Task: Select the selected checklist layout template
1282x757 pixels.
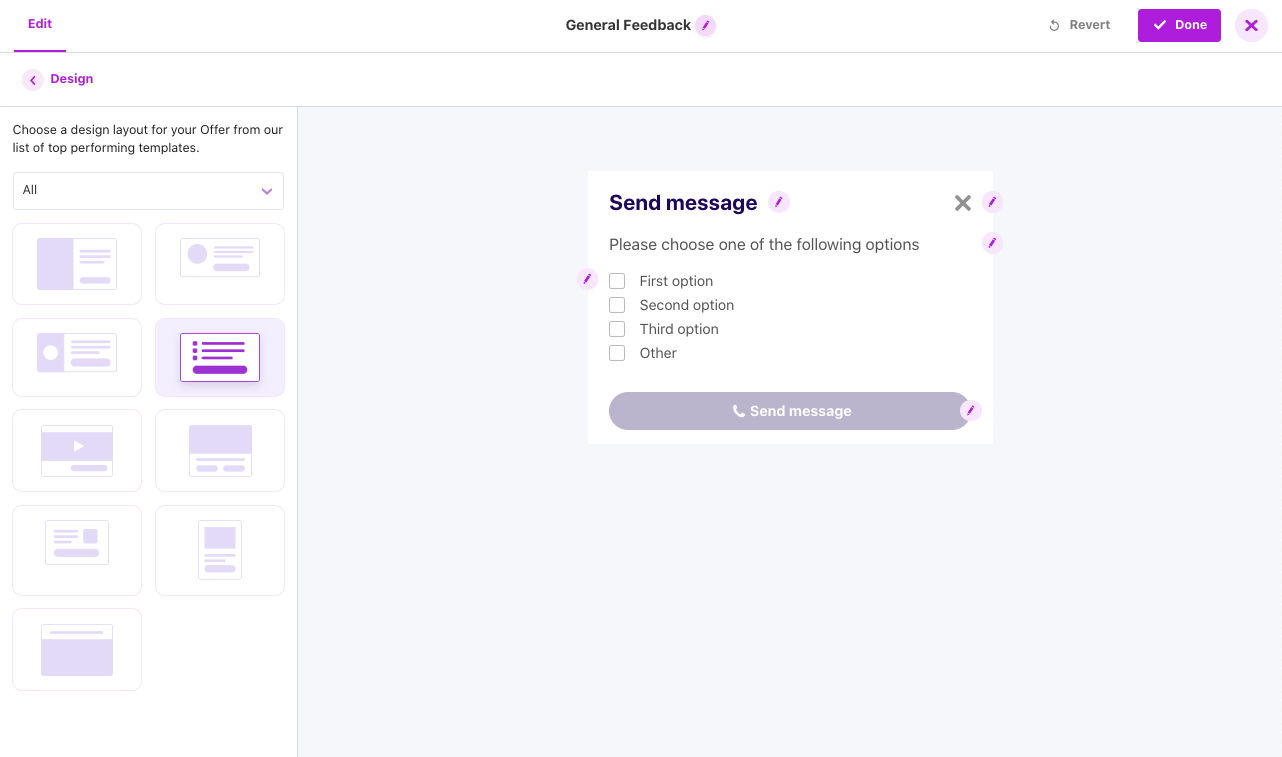Action: [220, 357]
